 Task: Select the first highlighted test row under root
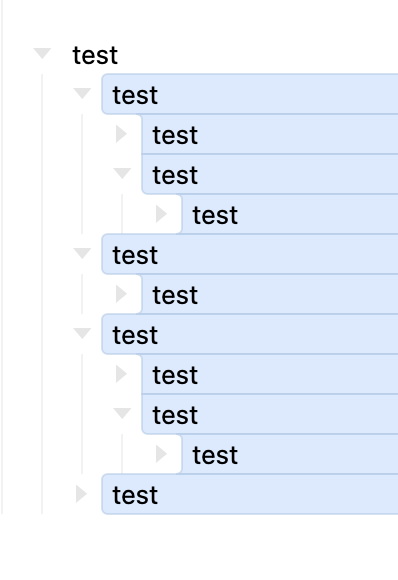point(250,94)
